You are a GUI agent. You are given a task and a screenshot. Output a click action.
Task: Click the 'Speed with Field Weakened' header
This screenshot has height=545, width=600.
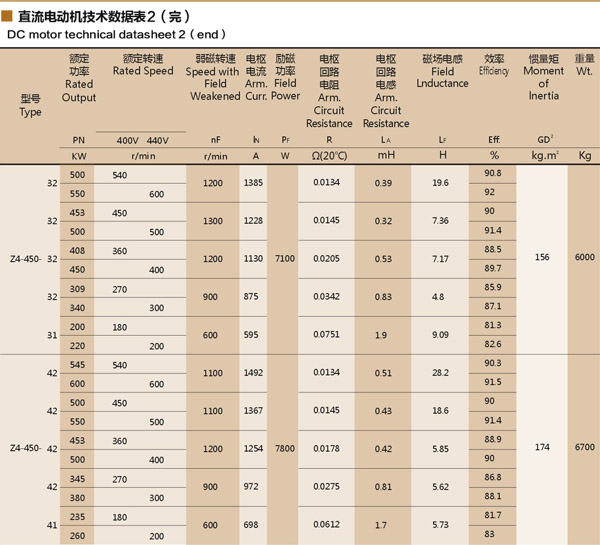pos(213,78)
